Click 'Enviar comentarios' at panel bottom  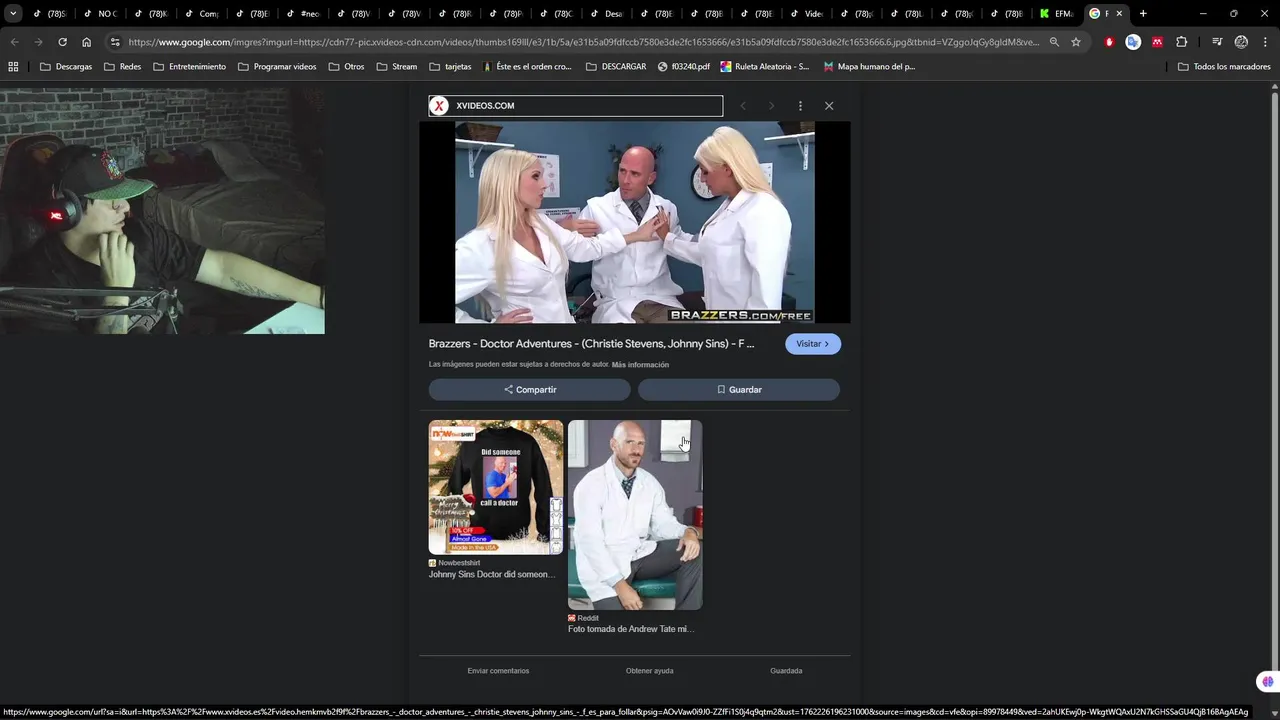pos(498,671)
